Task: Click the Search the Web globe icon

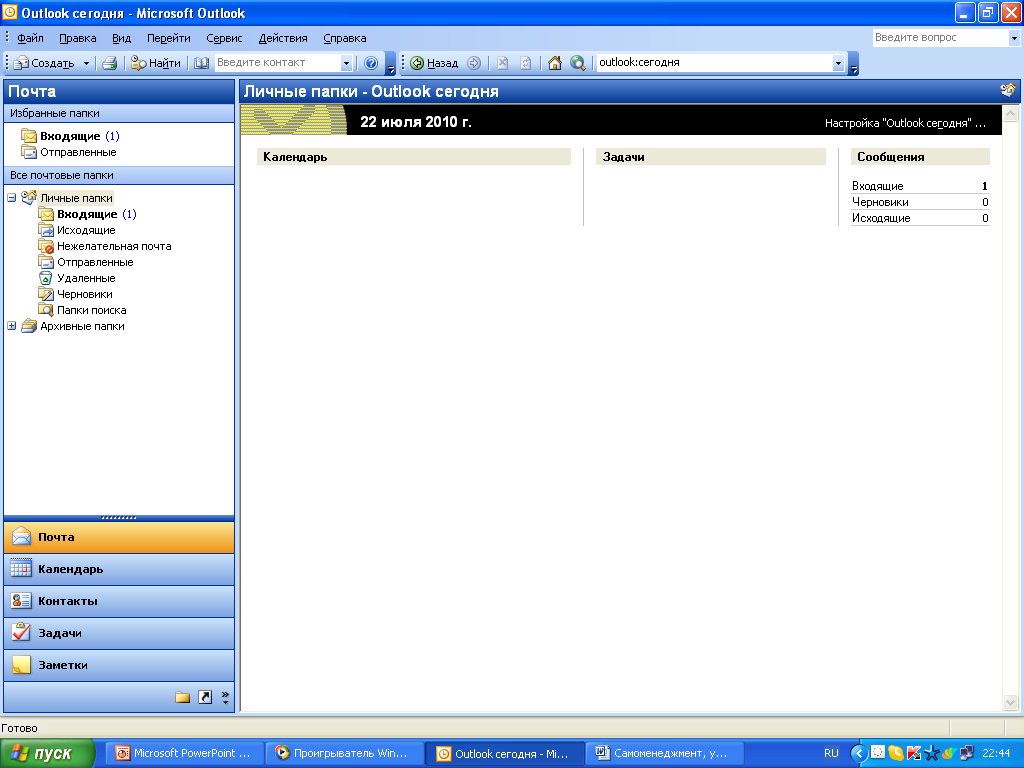Action: point(577,63)
